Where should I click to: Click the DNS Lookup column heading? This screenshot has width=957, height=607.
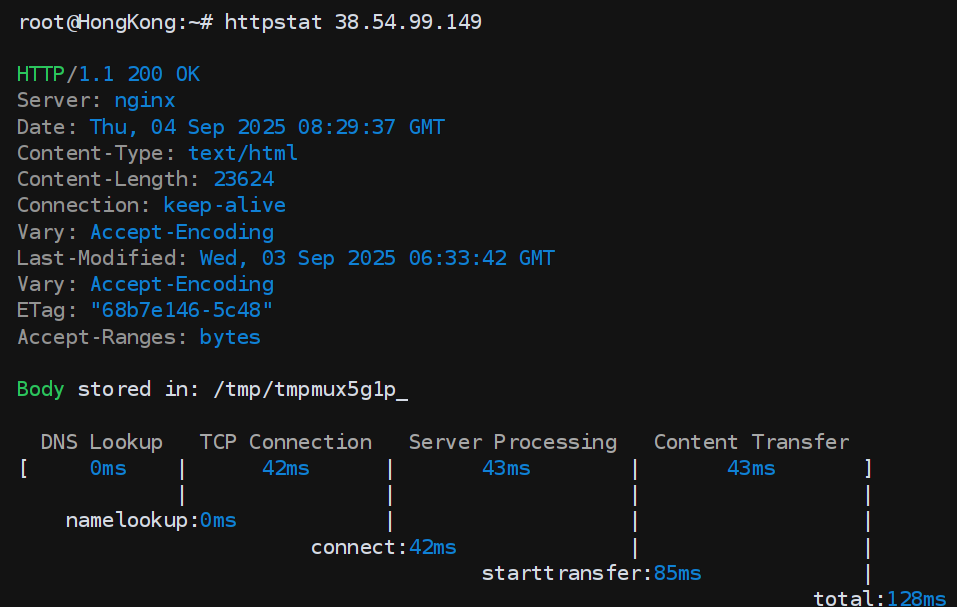coord(101,442)
